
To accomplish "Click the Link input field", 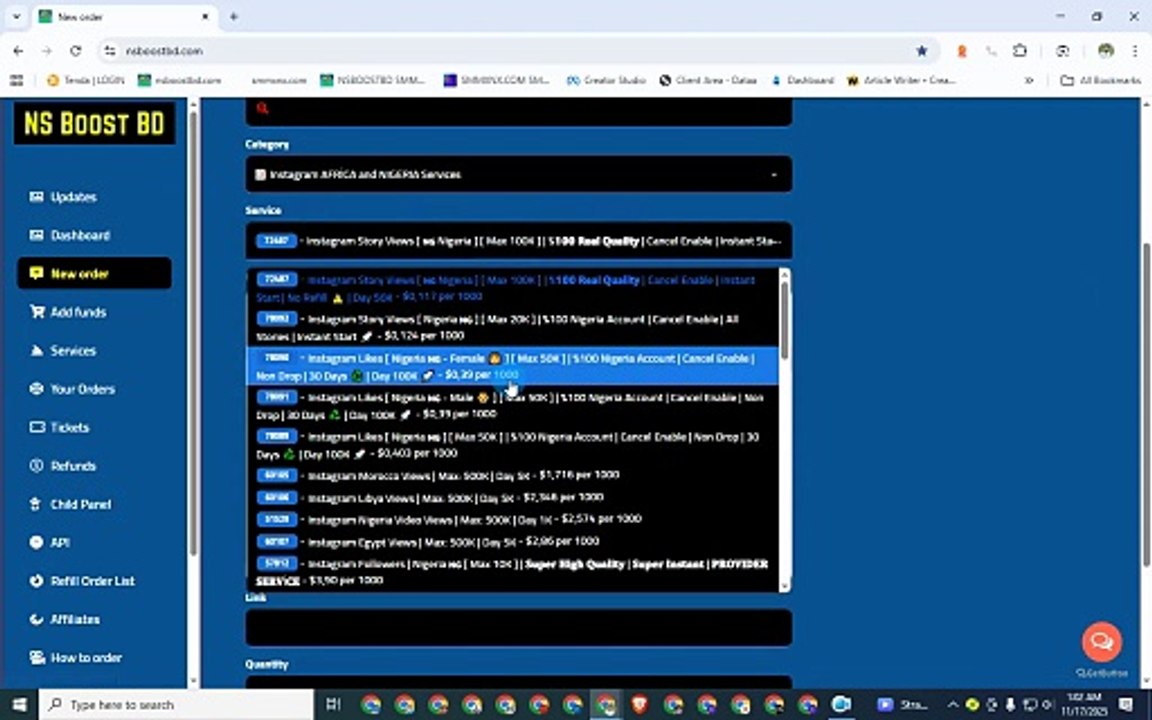I will [519, 627].
